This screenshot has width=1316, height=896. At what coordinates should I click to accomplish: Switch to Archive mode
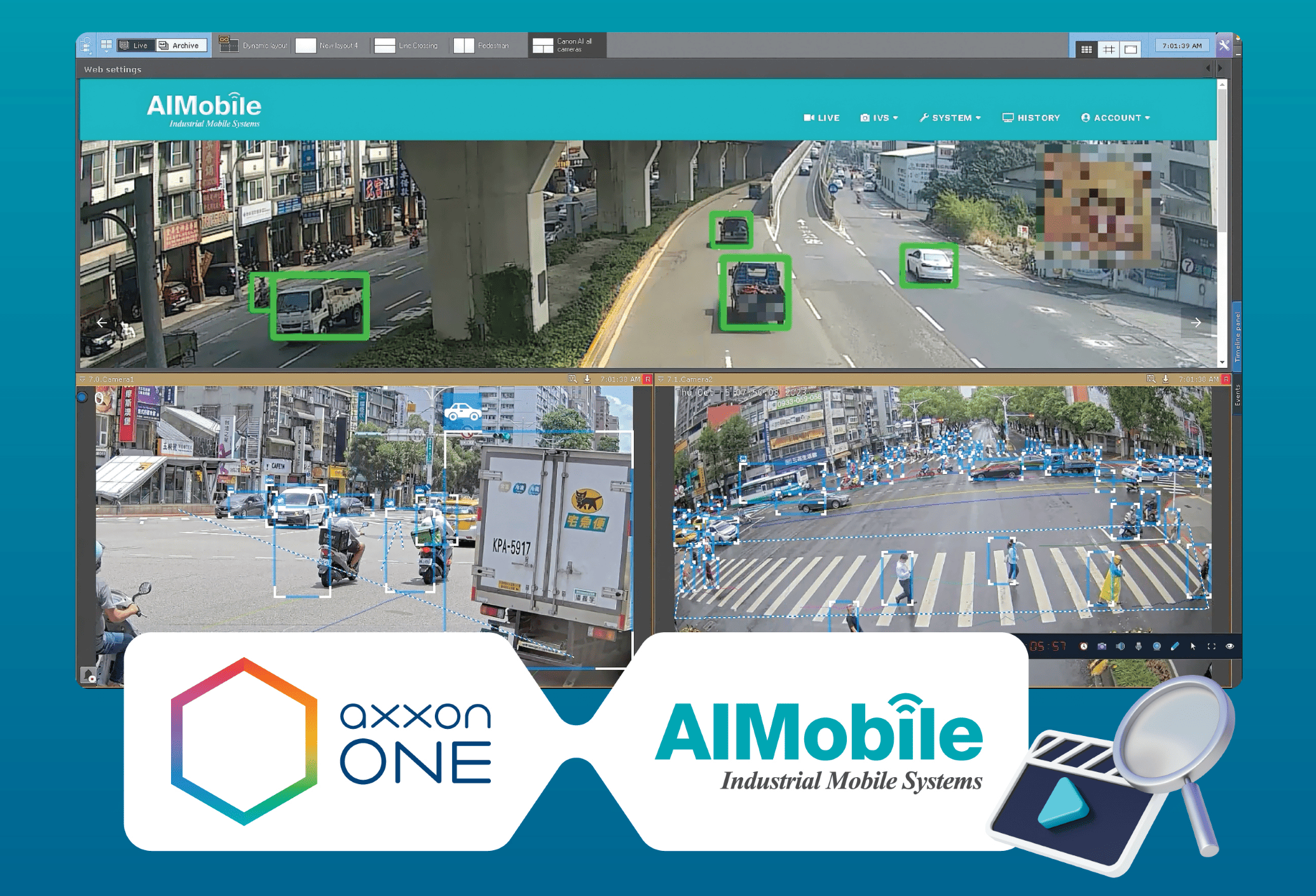click(x=181, y=45)
